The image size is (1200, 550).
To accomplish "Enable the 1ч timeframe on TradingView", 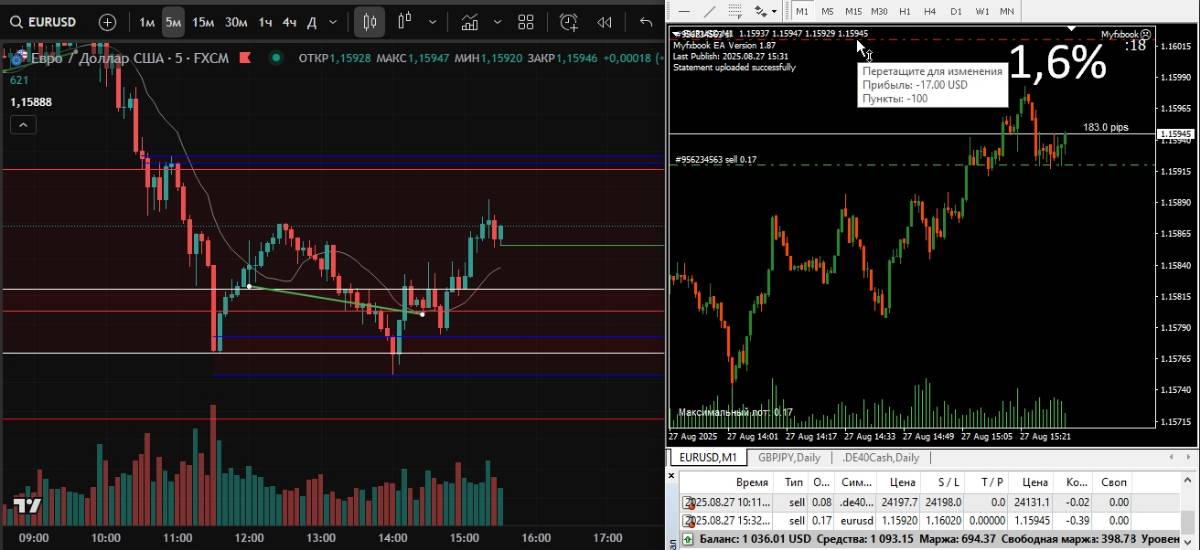I will (x=265, y=21).
